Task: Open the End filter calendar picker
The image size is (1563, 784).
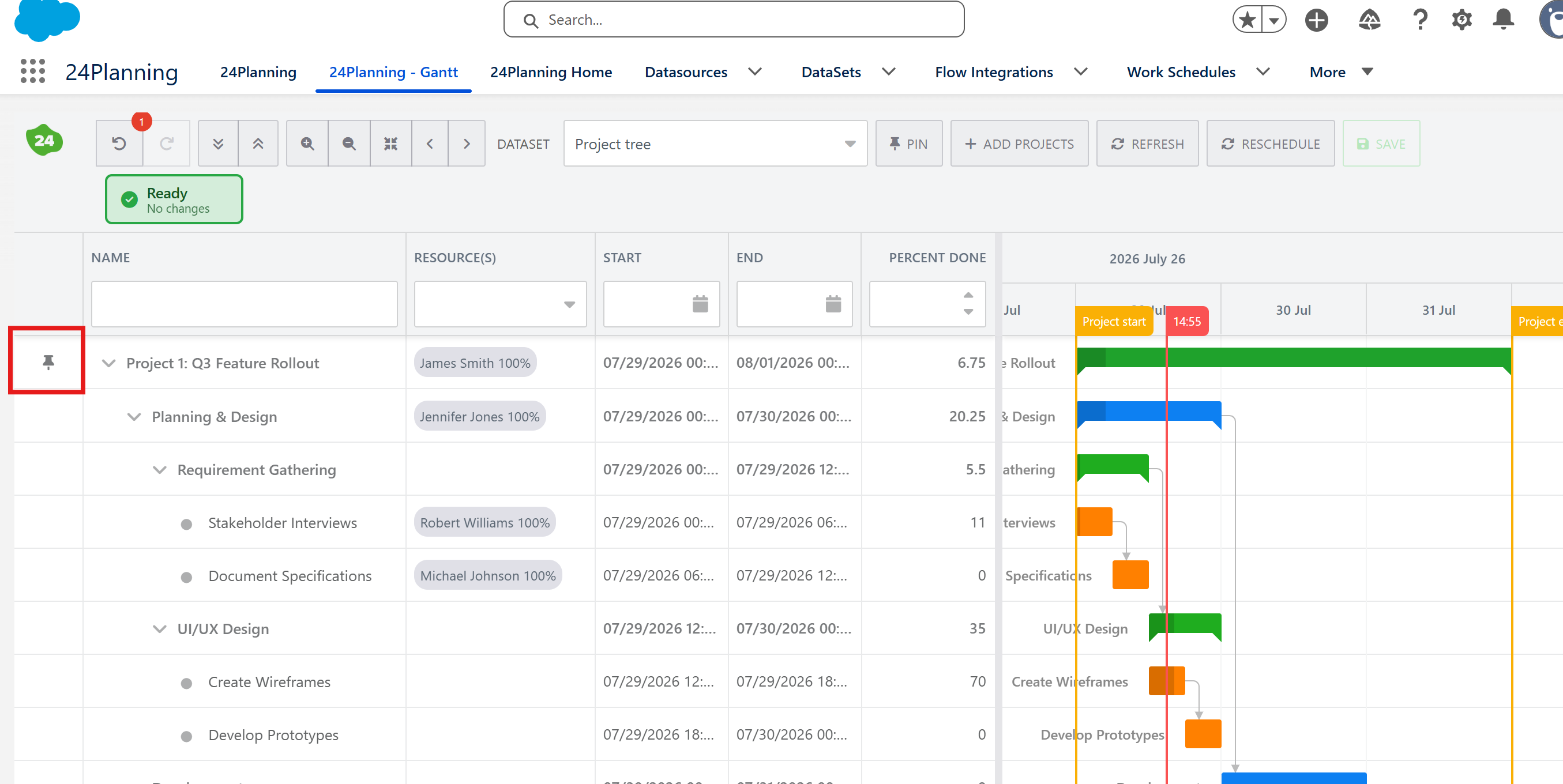Action: 833,304
